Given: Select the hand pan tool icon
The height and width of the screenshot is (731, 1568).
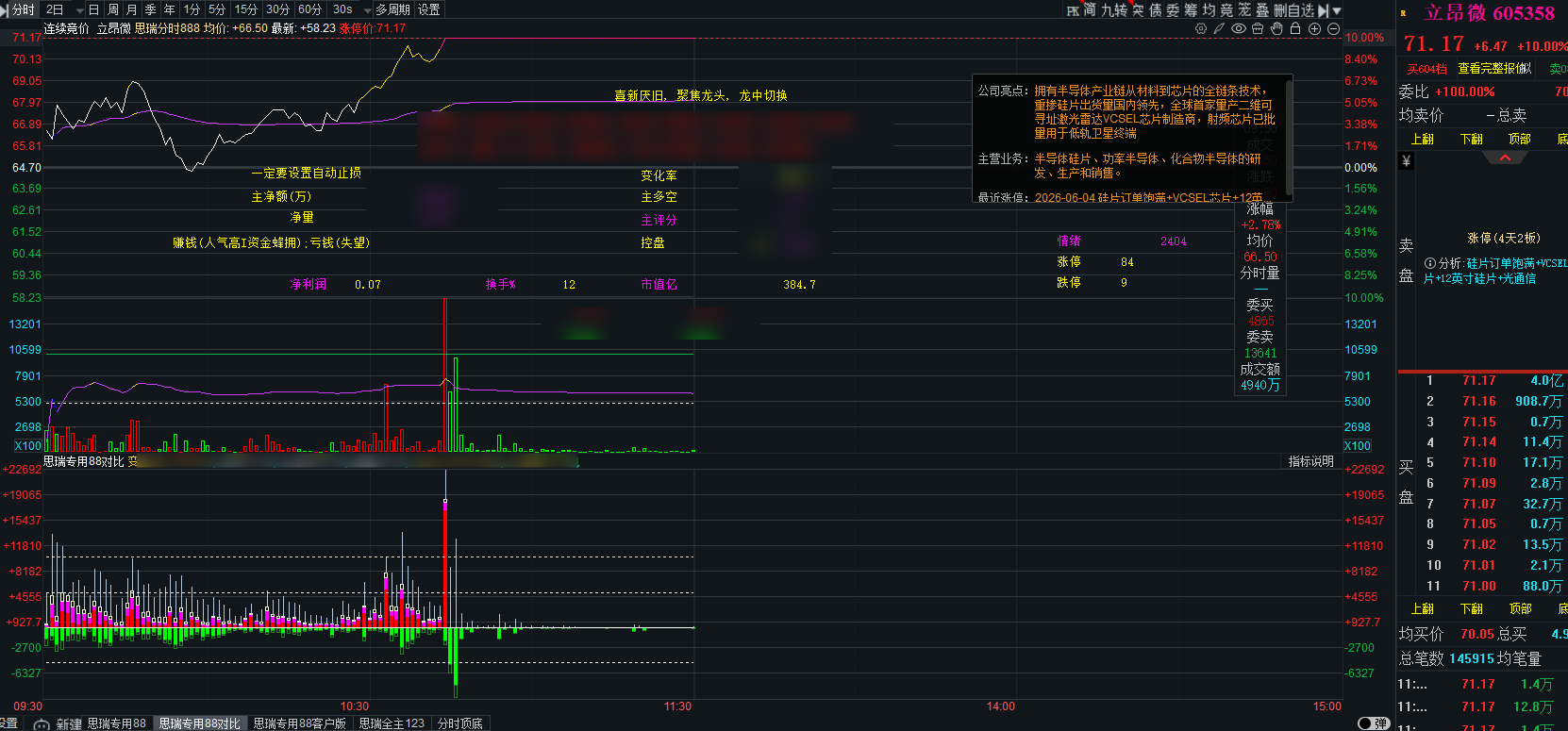Looking at the screenshot, I should [1276, 28].
